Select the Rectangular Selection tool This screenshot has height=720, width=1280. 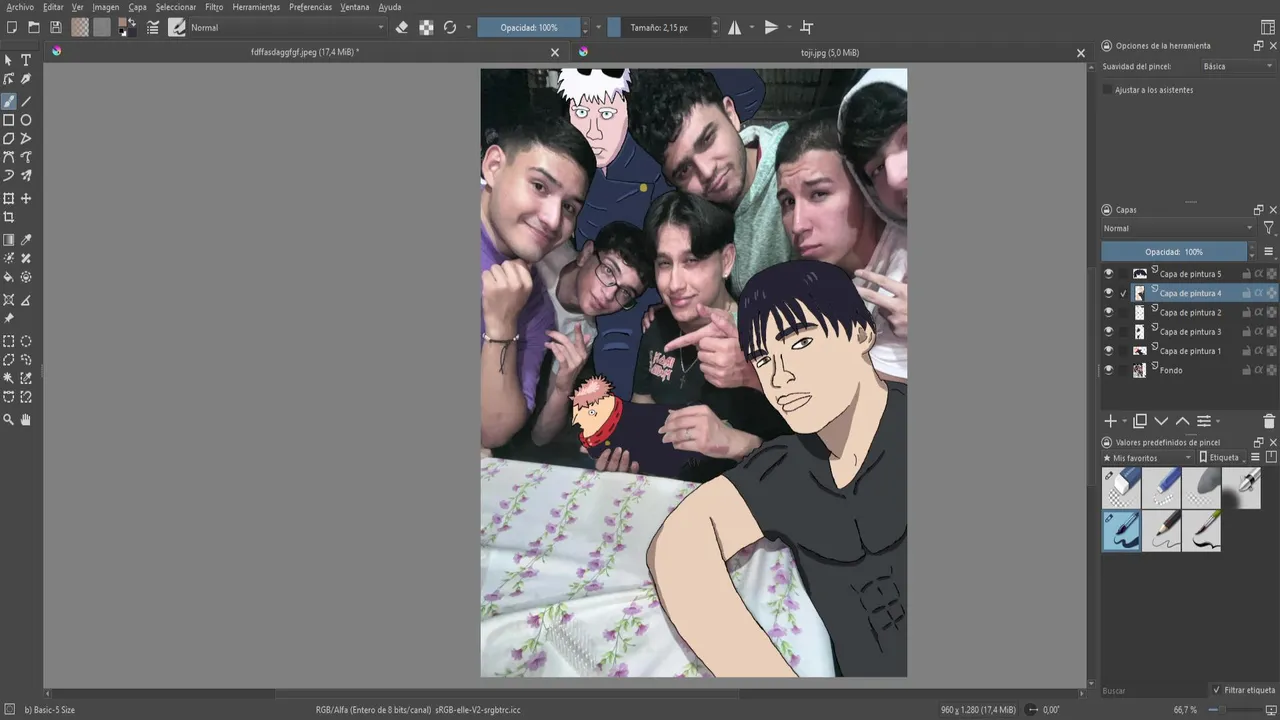[9, 341]
